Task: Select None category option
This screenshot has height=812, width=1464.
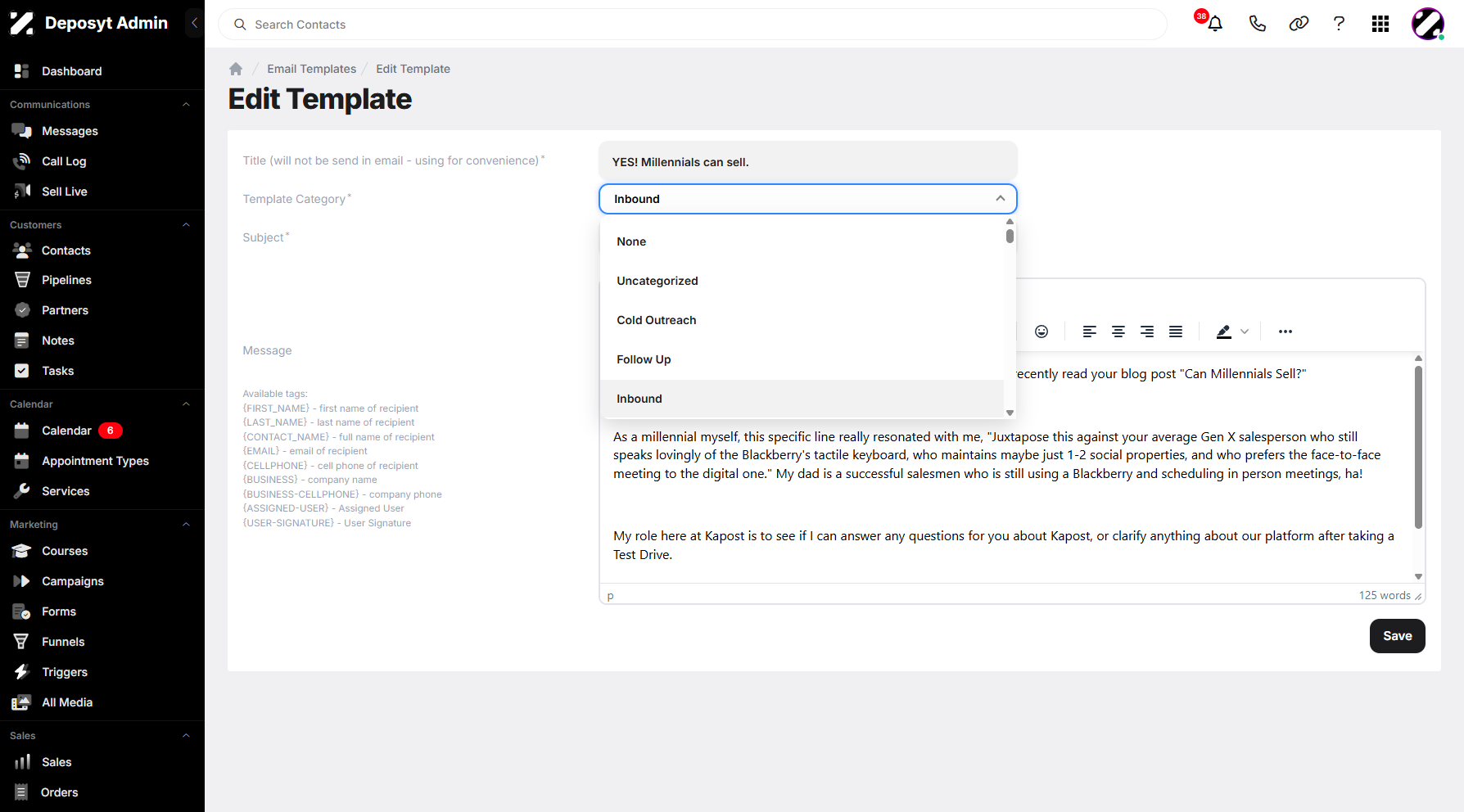Action: (802, 241)
